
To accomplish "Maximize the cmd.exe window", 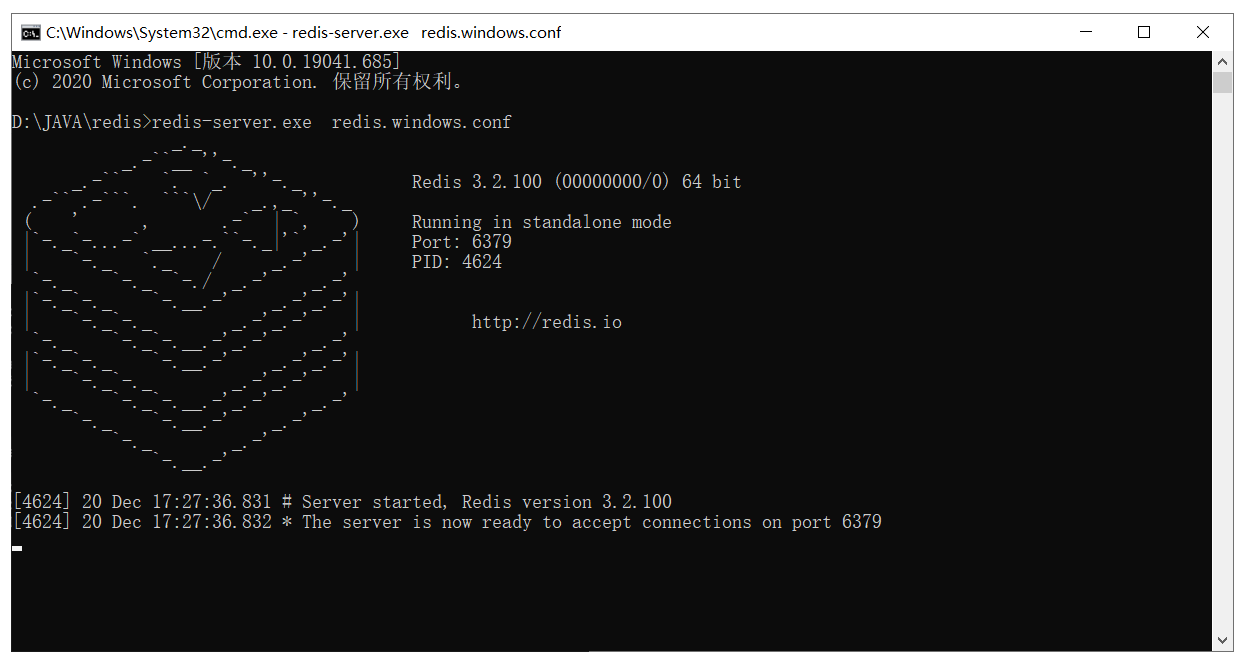I will 1144,32.
